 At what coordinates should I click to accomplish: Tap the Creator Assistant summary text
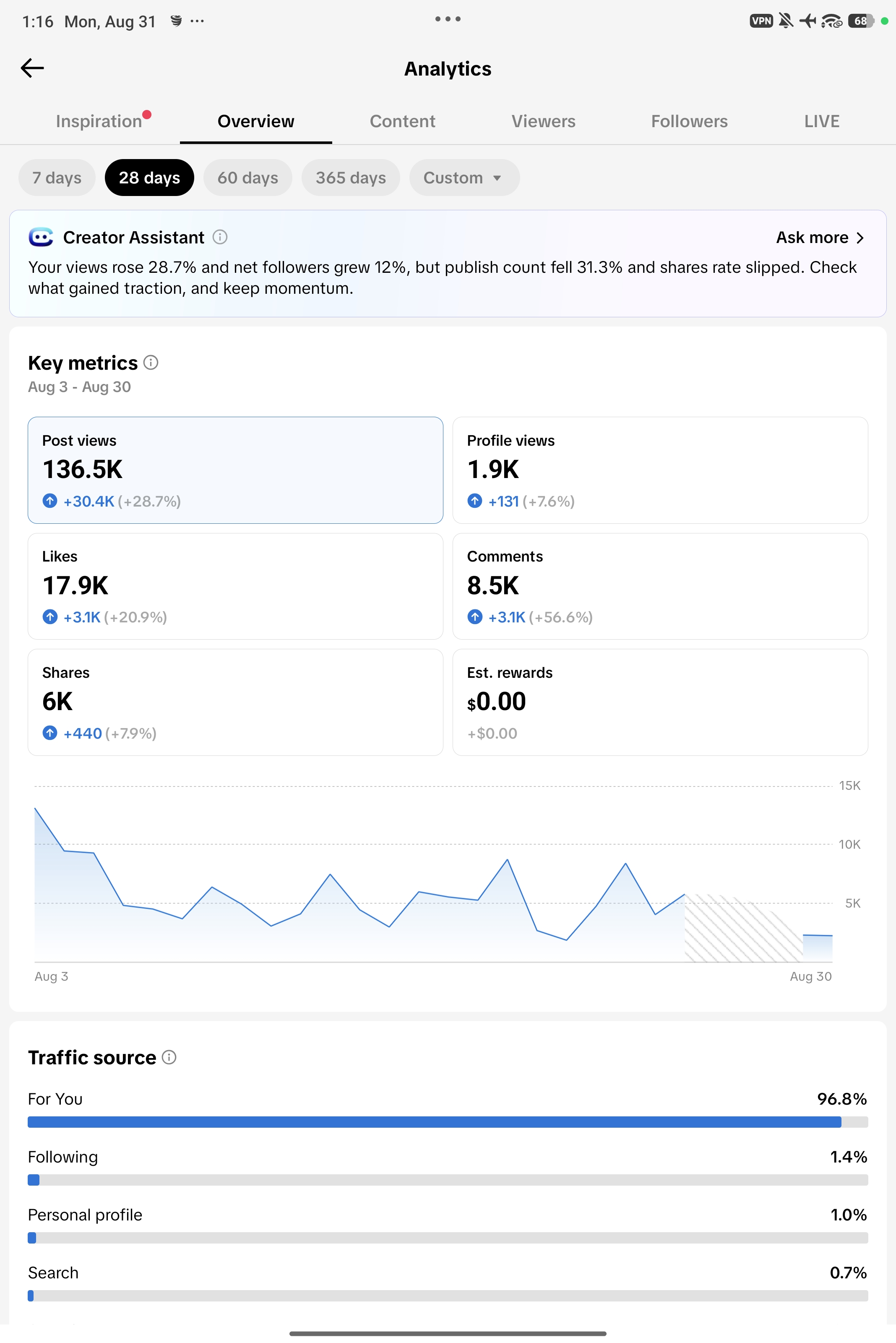pyautogui.click(x=442, y=278)
